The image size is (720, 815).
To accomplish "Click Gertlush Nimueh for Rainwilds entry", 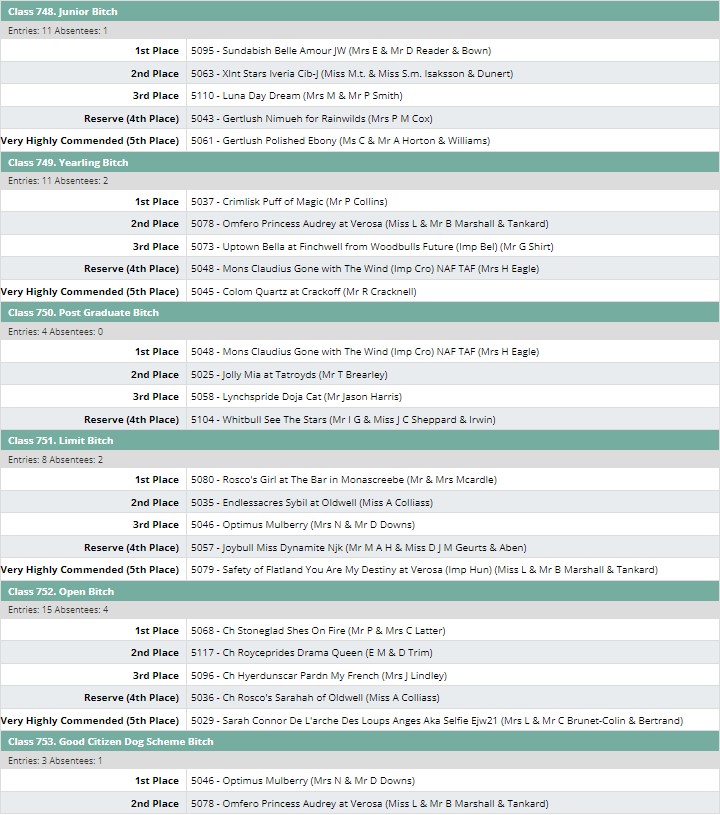I will (311, 119).
